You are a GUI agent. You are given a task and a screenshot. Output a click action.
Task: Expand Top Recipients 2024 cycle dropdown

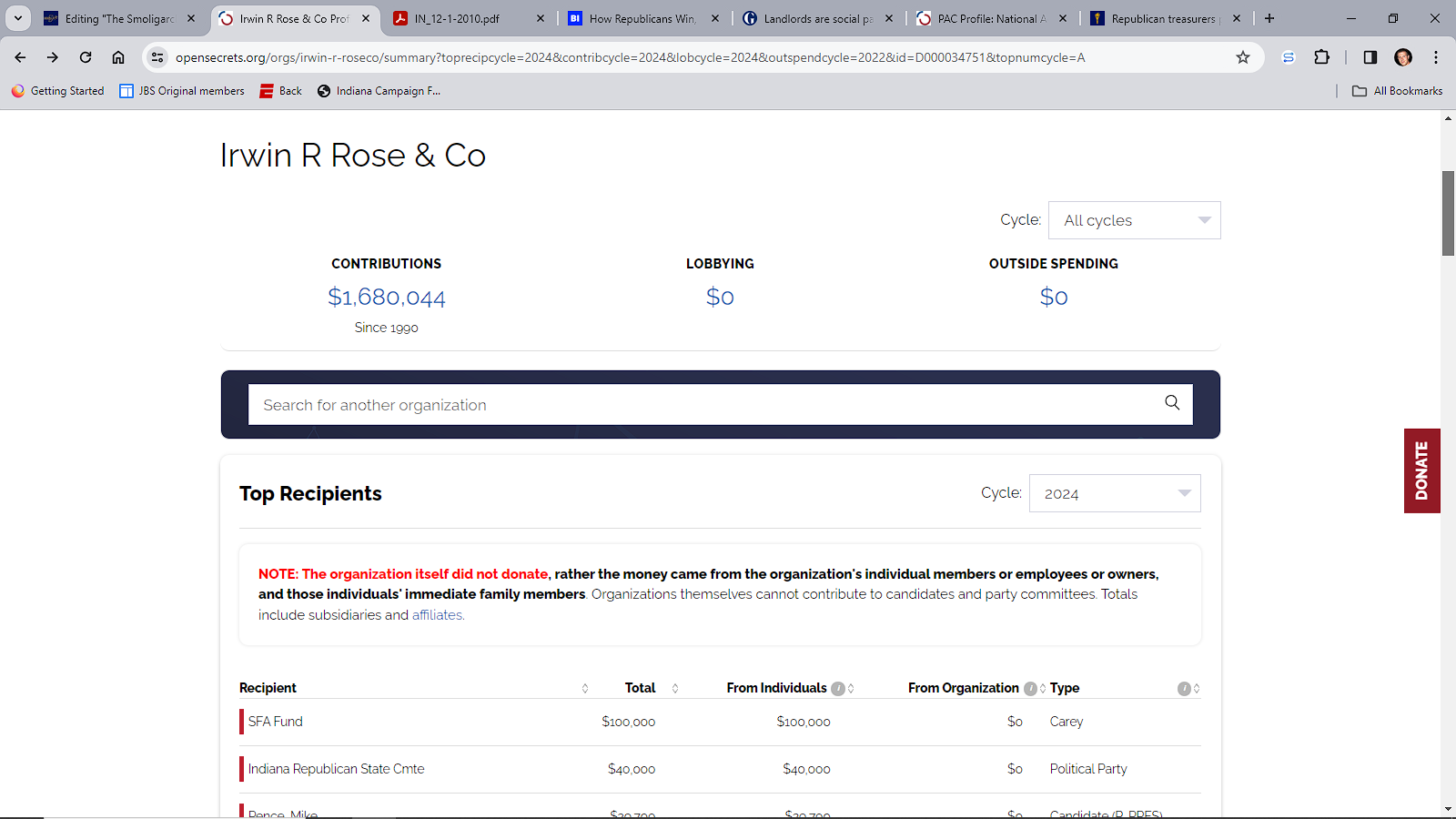pyautogui.click(x=1115, y=493)
